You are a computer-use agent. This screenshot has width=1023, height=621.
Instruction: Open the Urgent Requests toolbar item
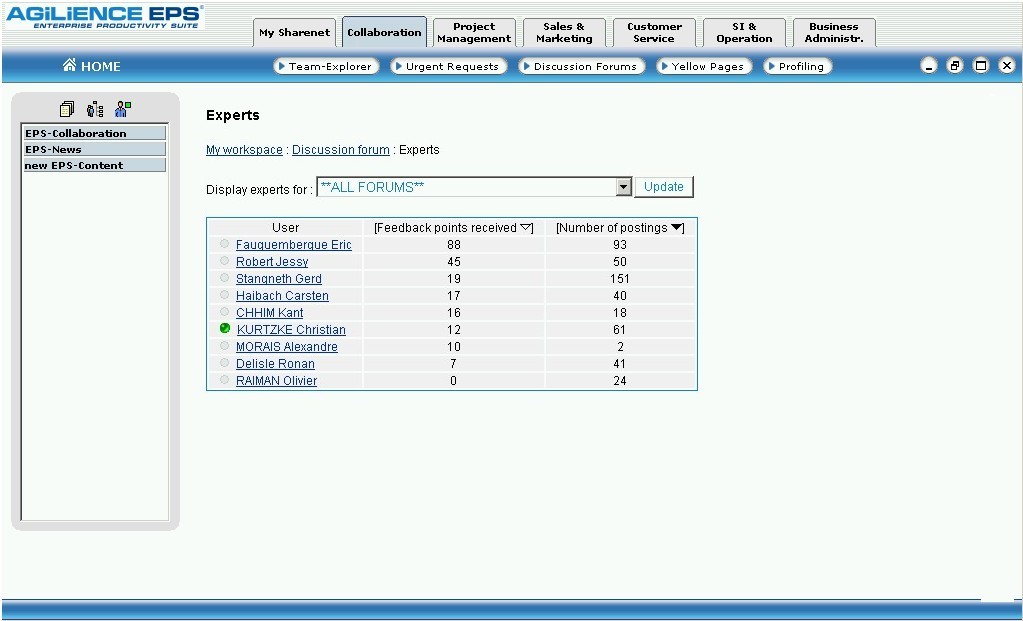[x=449, y=66]
